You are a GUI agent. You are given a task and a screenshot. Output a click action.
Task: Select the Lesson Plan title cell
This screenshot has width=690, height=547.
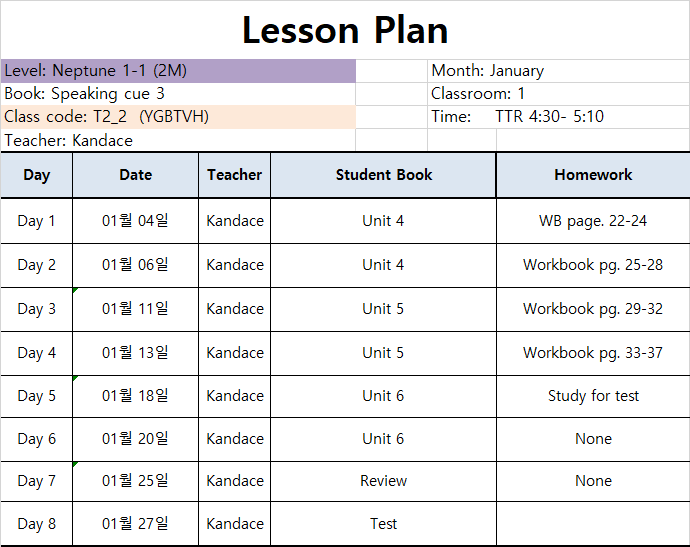point(345,30)
